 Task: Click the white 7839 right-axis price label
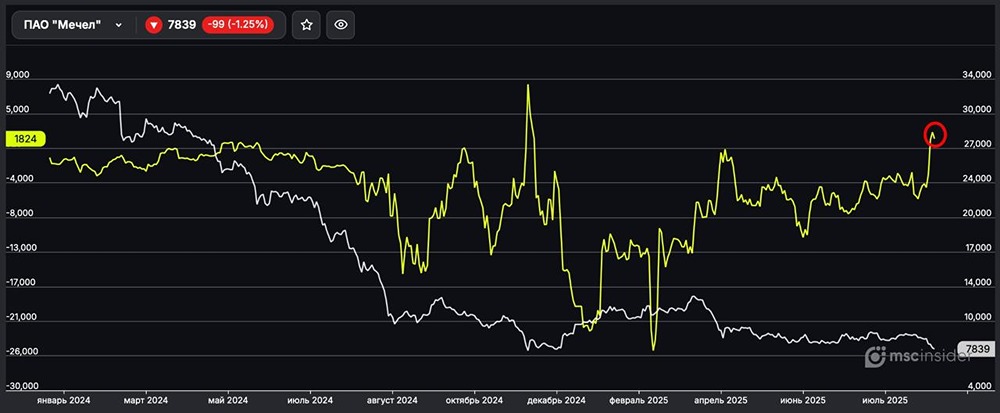point(976,349)
